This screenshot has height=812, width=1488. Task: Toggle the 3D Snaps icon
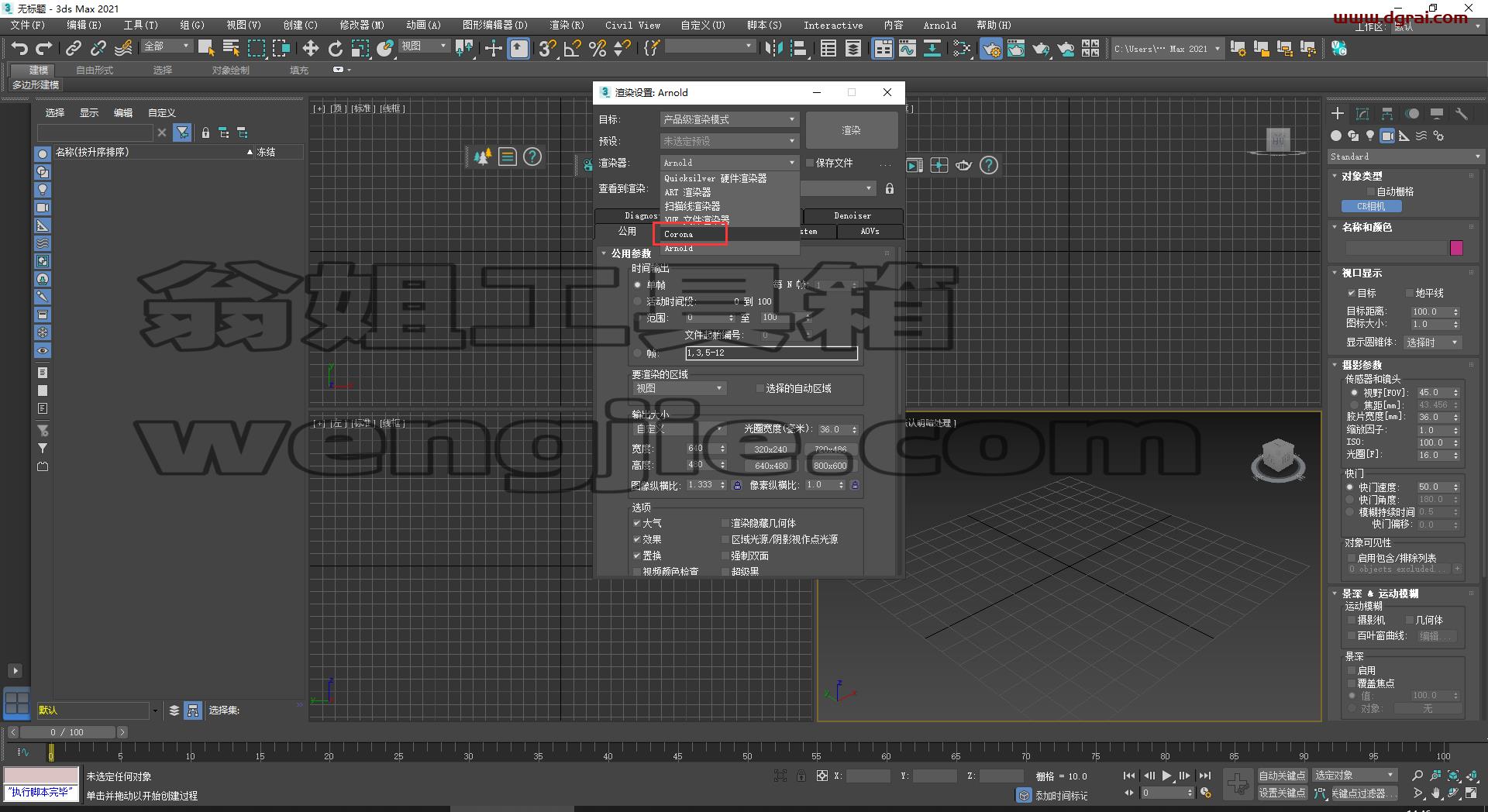pyautogui.click(x=547, y=49)
